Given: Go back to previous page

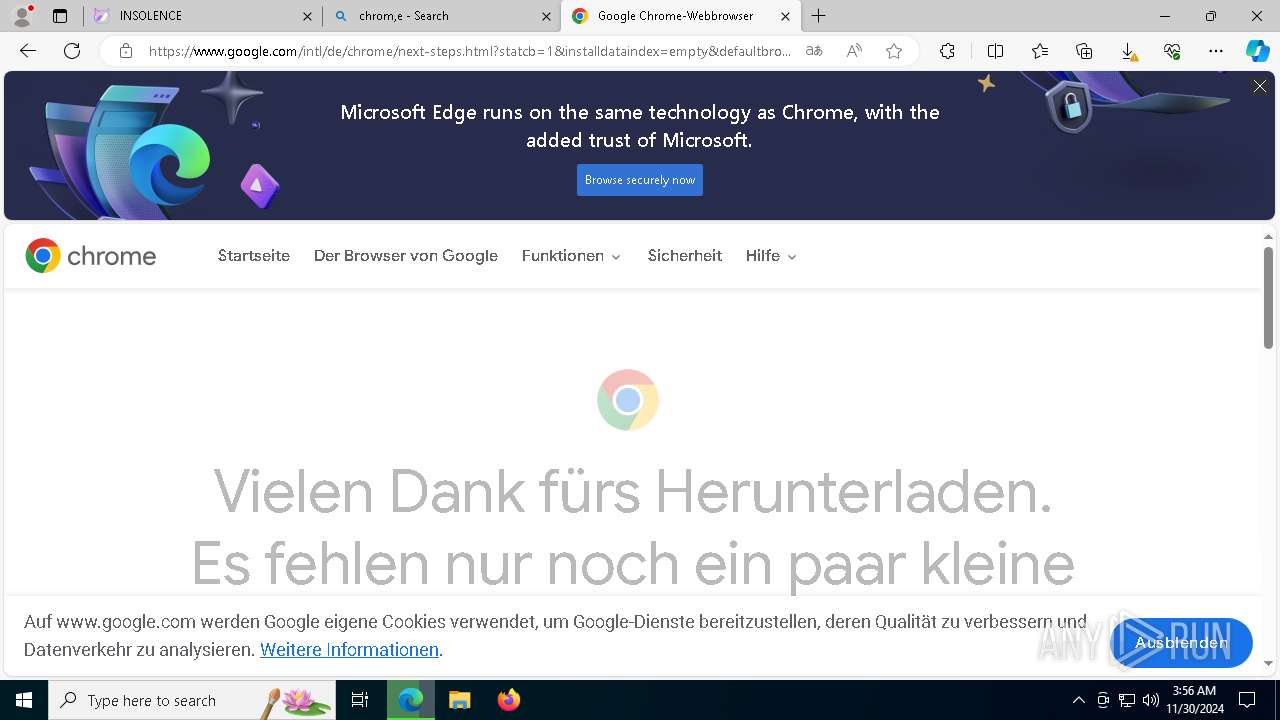Looking at the screenshot, I should tap(28, 51).
